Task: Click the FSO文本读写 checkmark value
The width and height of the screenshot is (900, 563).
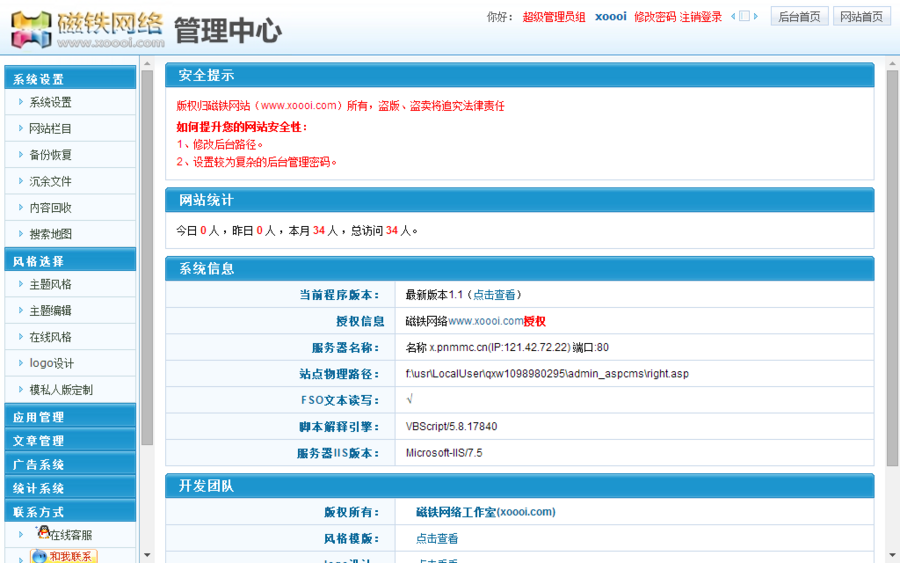Action: pos(409,399)
